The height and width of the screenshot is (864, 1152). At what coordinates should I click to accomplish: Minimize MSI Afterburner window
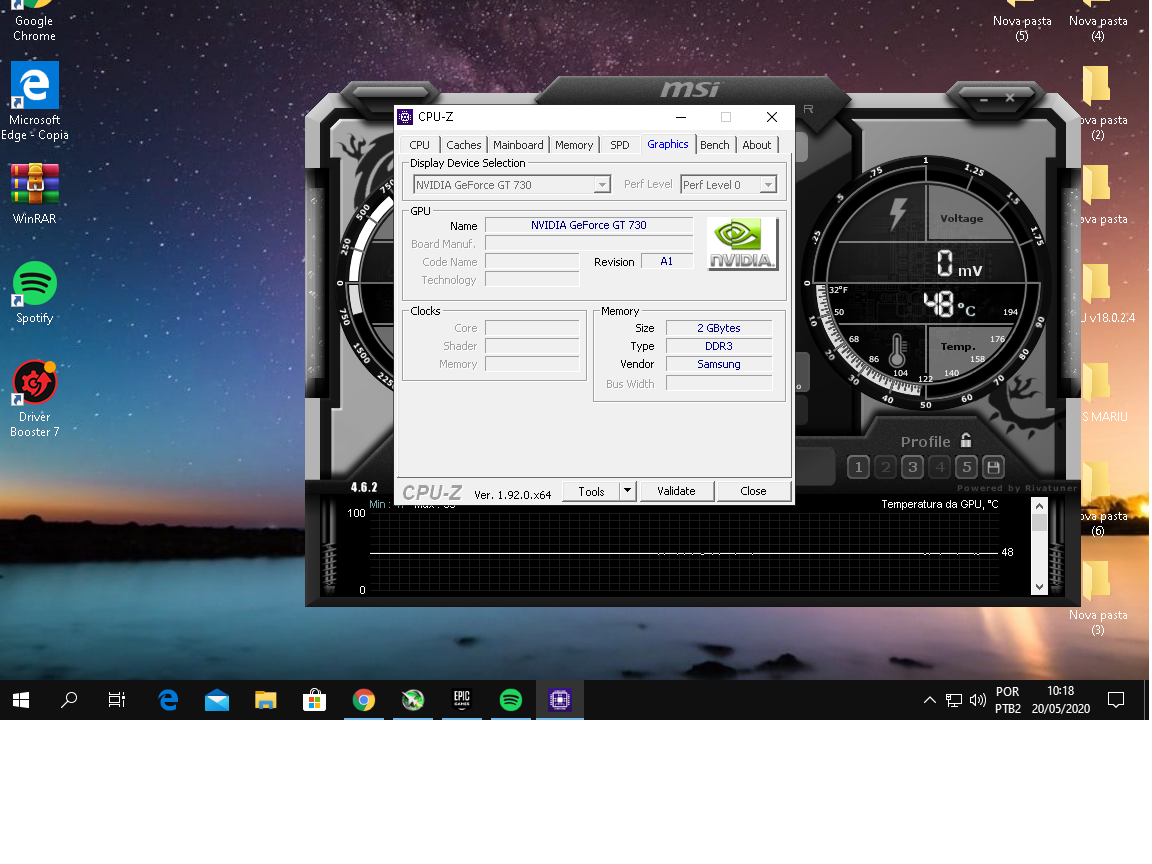pyautogui.click(x=983, y=98)
